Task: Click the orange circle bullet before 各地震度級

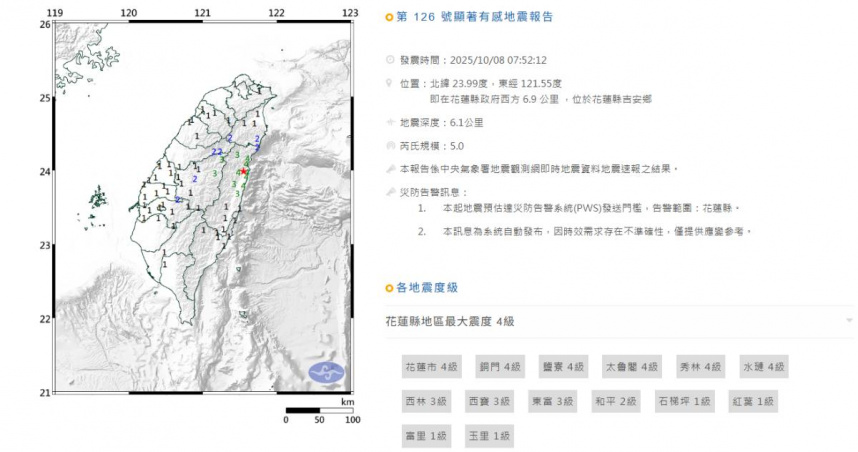Action: click(389, 288)
